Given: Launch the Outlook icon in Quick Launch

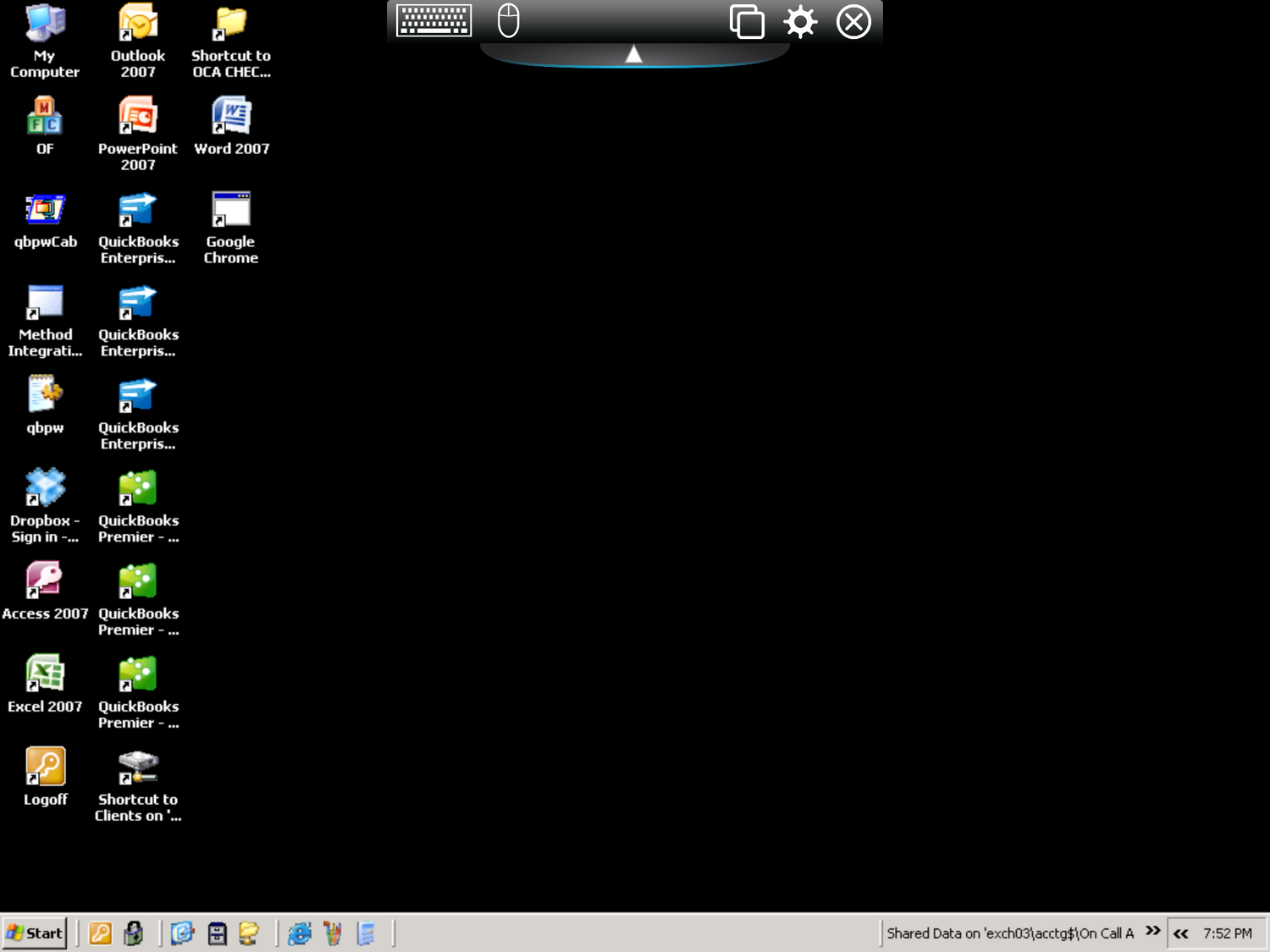Looking at the screenshot, I should pos(182,933).
